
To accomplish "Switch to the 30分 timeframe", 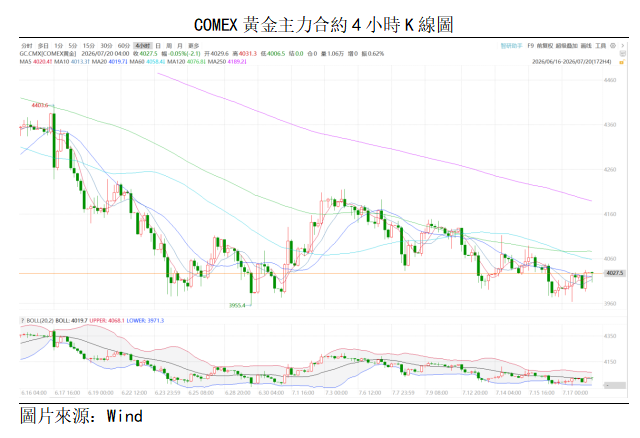I will (106, 46).
